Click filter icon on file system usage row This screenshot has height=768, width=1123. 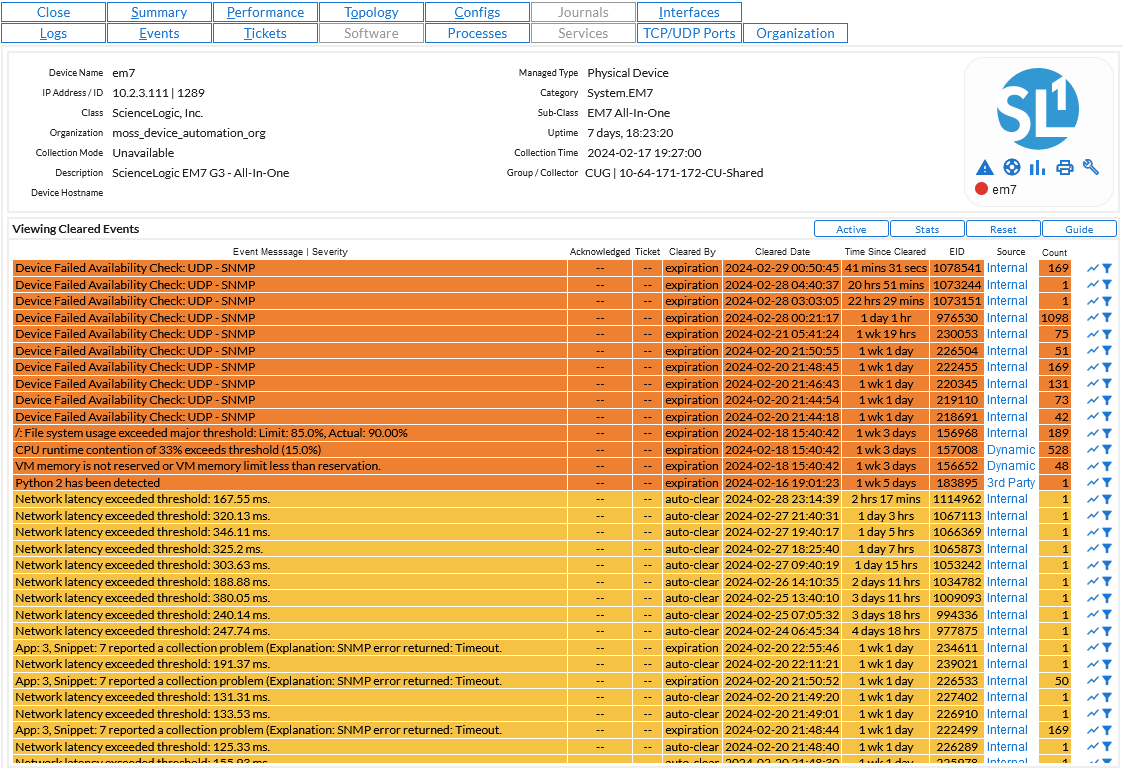pos(1107,433)
